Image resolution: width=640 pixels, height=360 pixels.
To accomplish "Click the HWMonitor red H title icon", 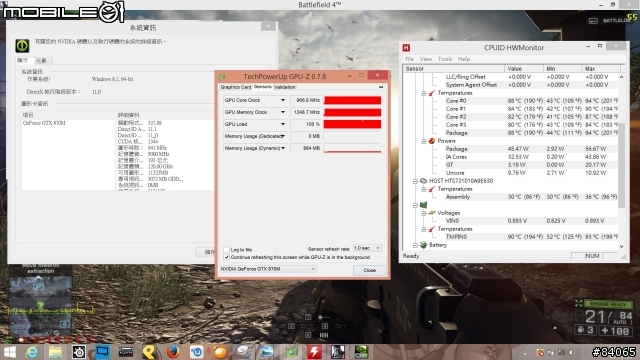I will point(406,48).
